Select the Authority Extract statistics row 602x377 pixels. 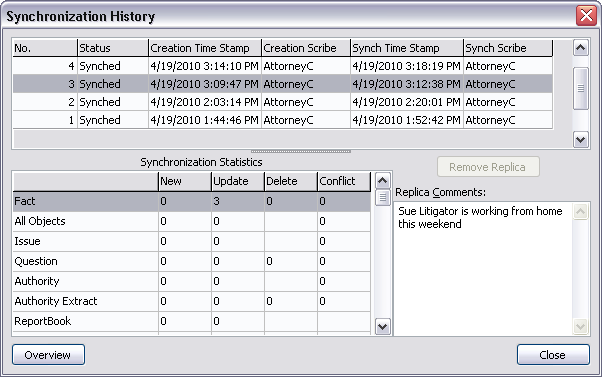click(192, 301)
